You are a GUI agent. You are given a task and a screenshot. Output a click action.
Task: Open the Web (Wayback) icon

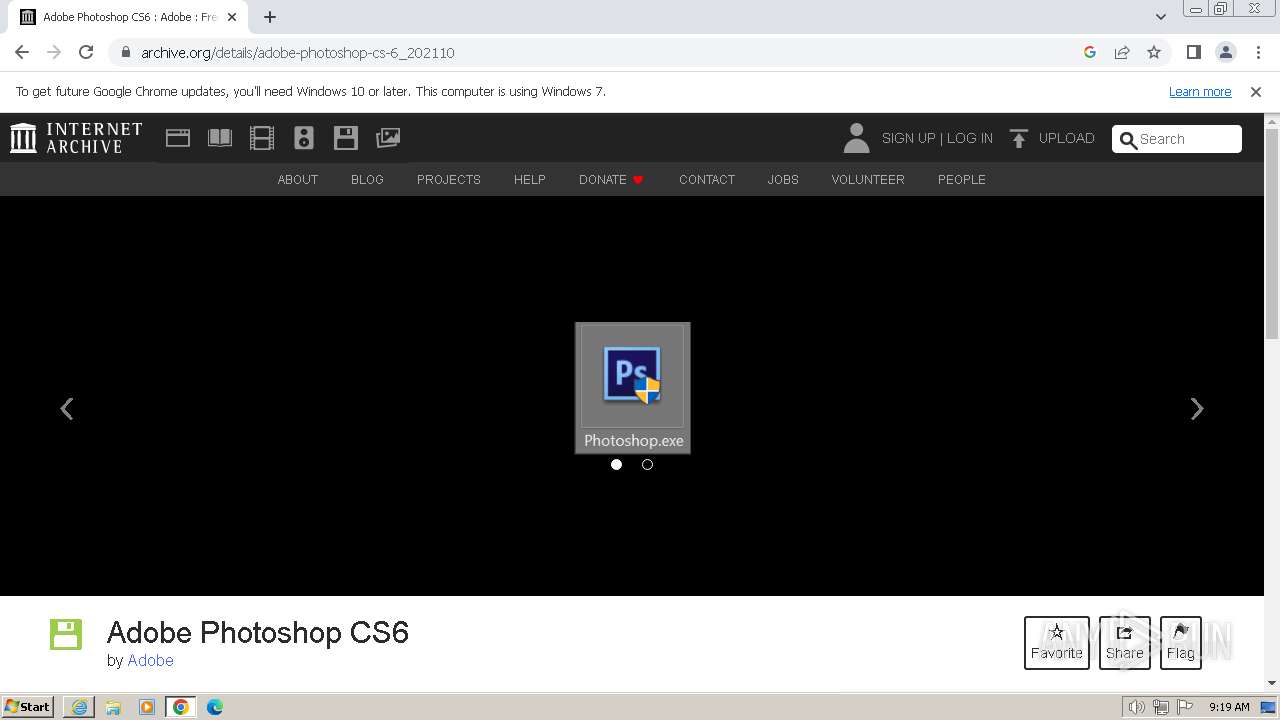(x=178, y=138)
